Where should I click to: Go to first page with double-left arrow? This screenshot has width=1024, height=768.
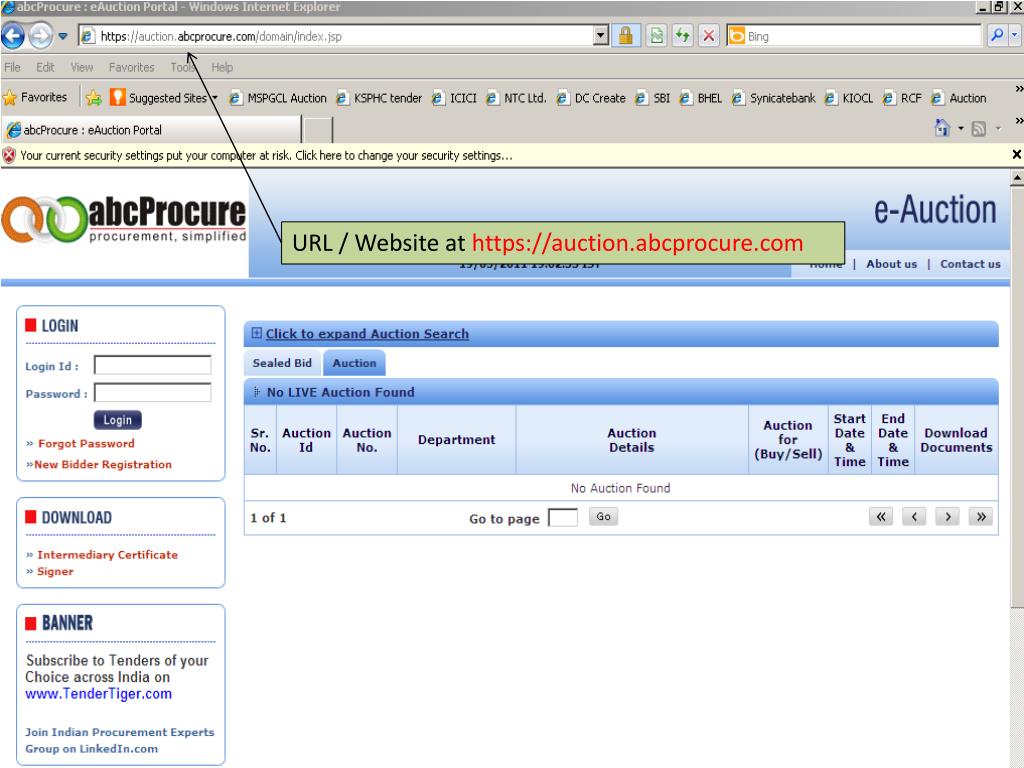pyautogui.click(x=880, y=517)
